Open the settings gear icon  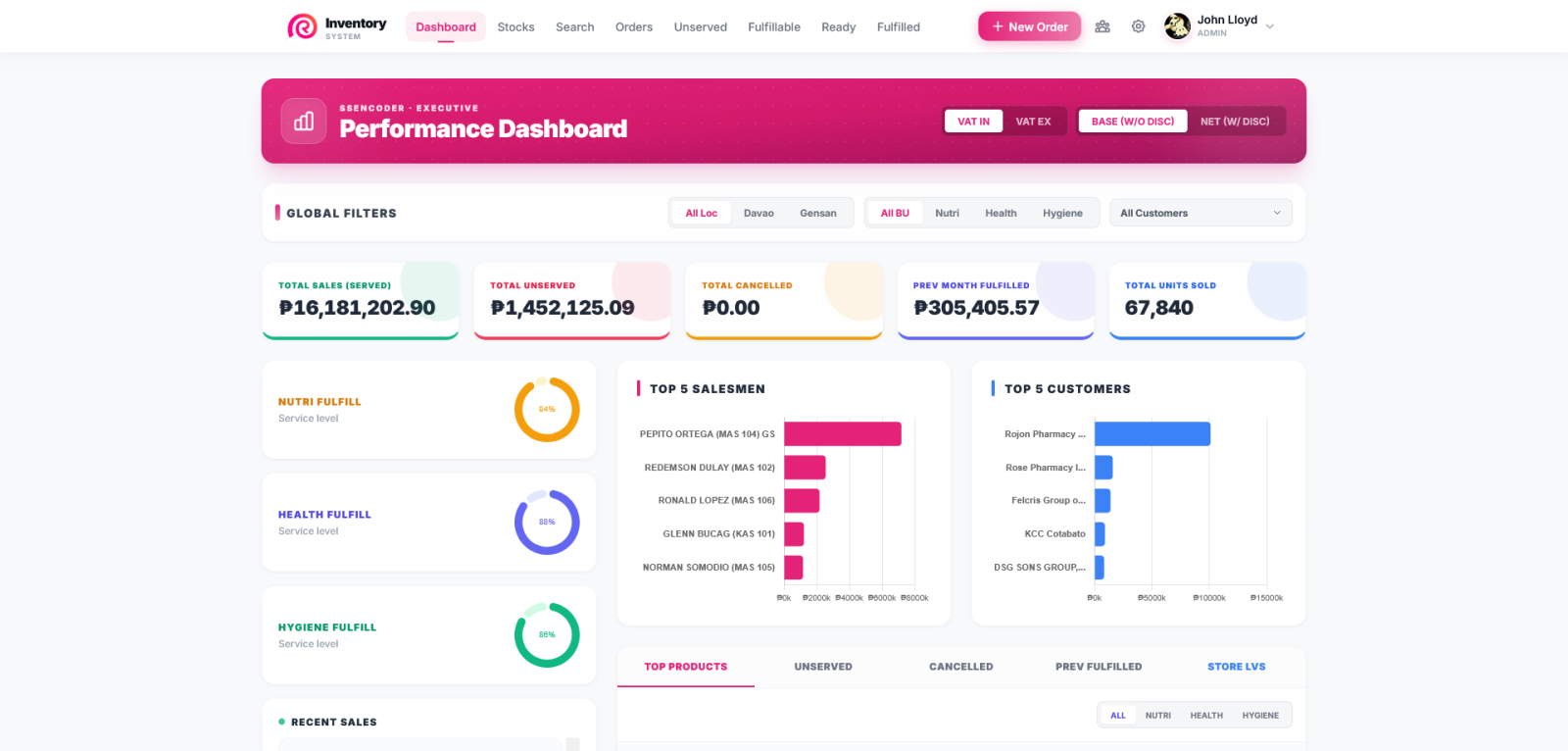coord(1138,26)
